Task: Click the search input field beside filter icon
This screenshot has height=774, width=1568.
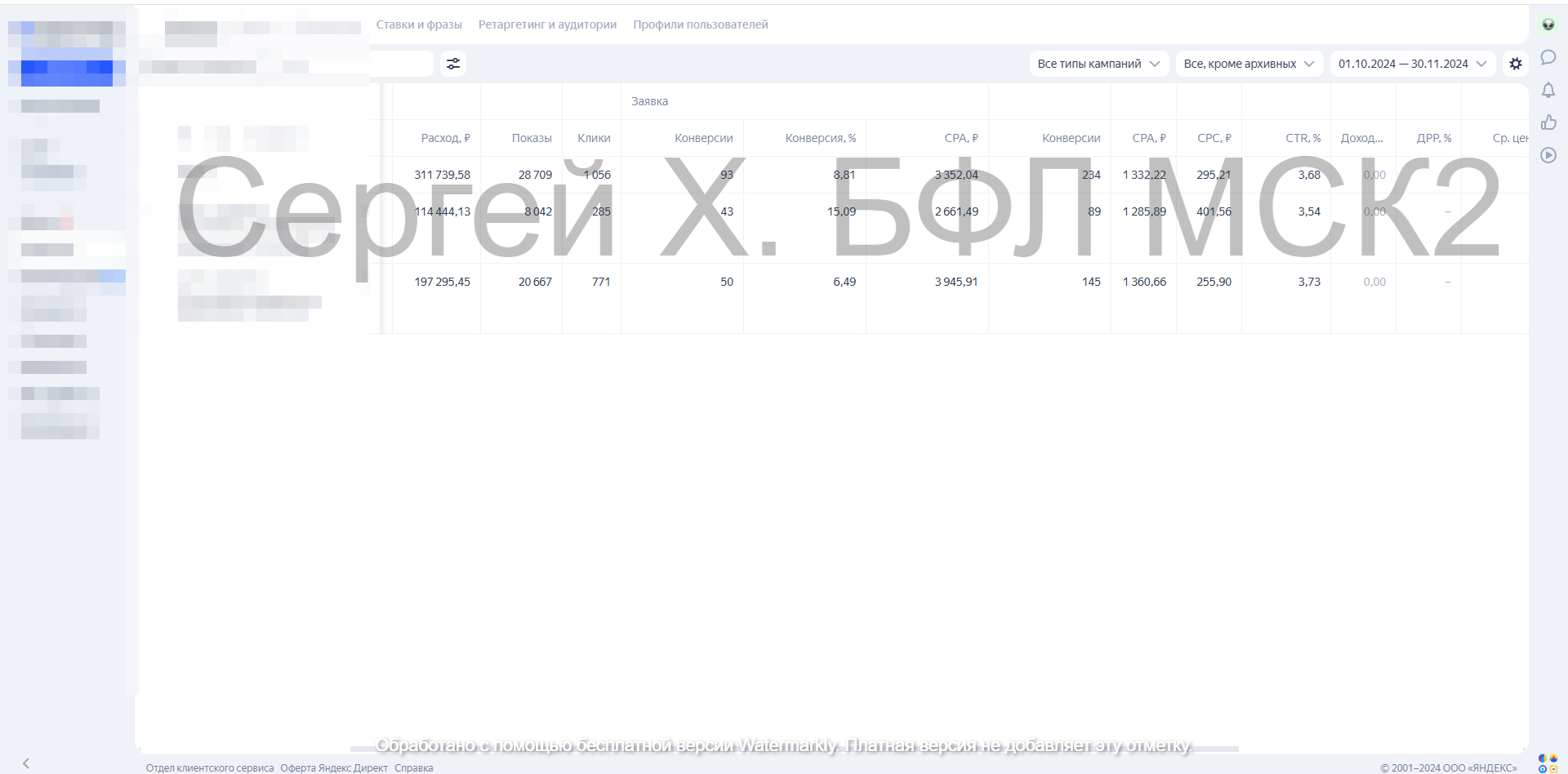Action: [x=402, y=64]
